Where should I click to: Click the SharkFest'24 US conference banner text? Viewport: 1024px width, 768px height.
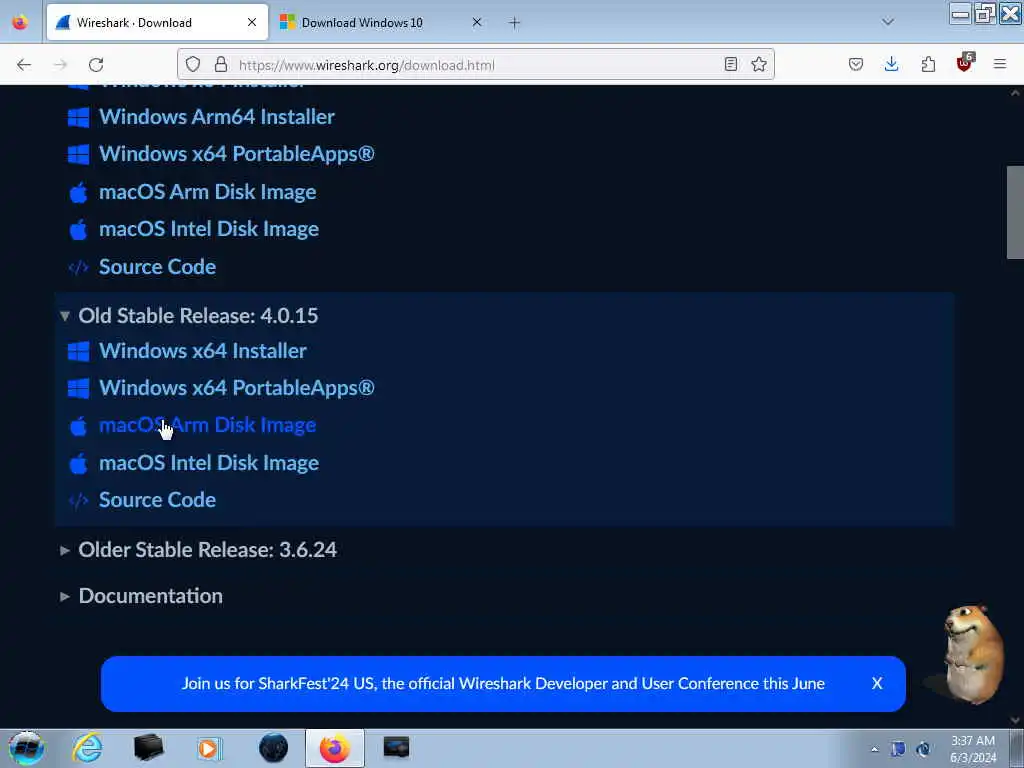pos(503,684)
